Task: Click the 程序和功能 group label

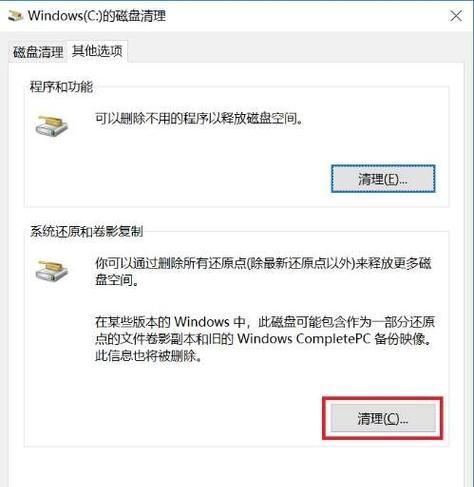Action: click(x=61, y=87)
